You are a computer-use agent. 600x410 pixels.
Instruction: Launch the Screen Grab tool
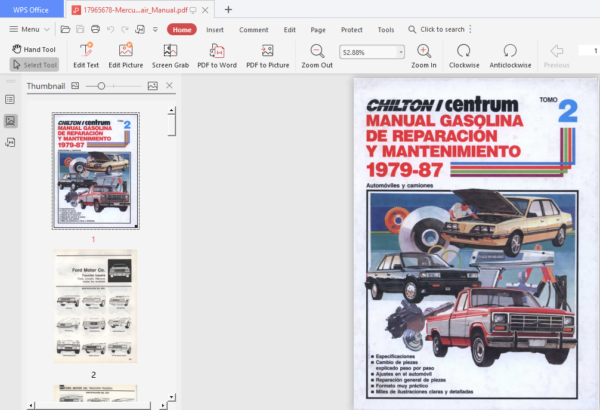[170, 56]
